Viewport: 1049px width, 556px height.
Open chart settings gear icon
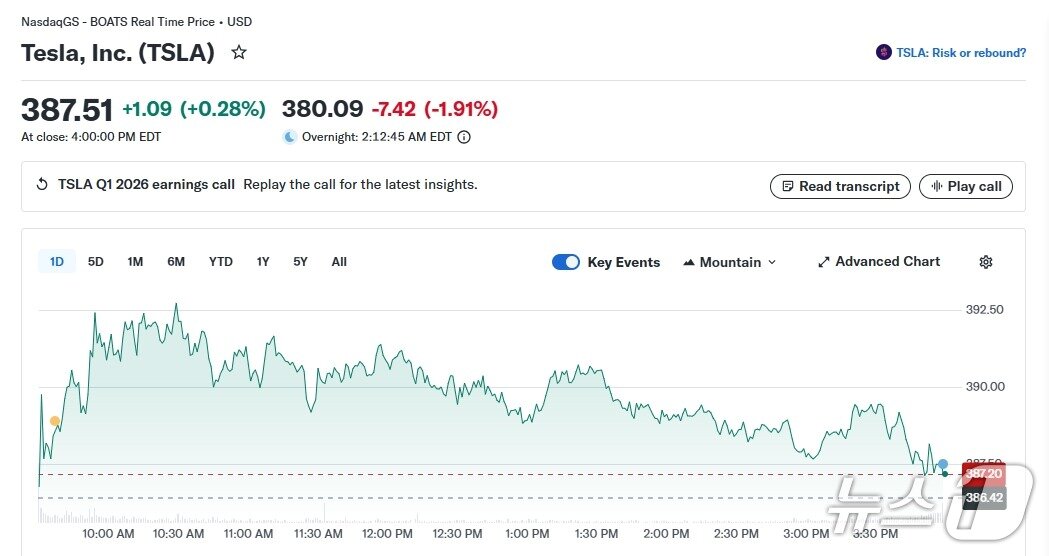point(985,262)
